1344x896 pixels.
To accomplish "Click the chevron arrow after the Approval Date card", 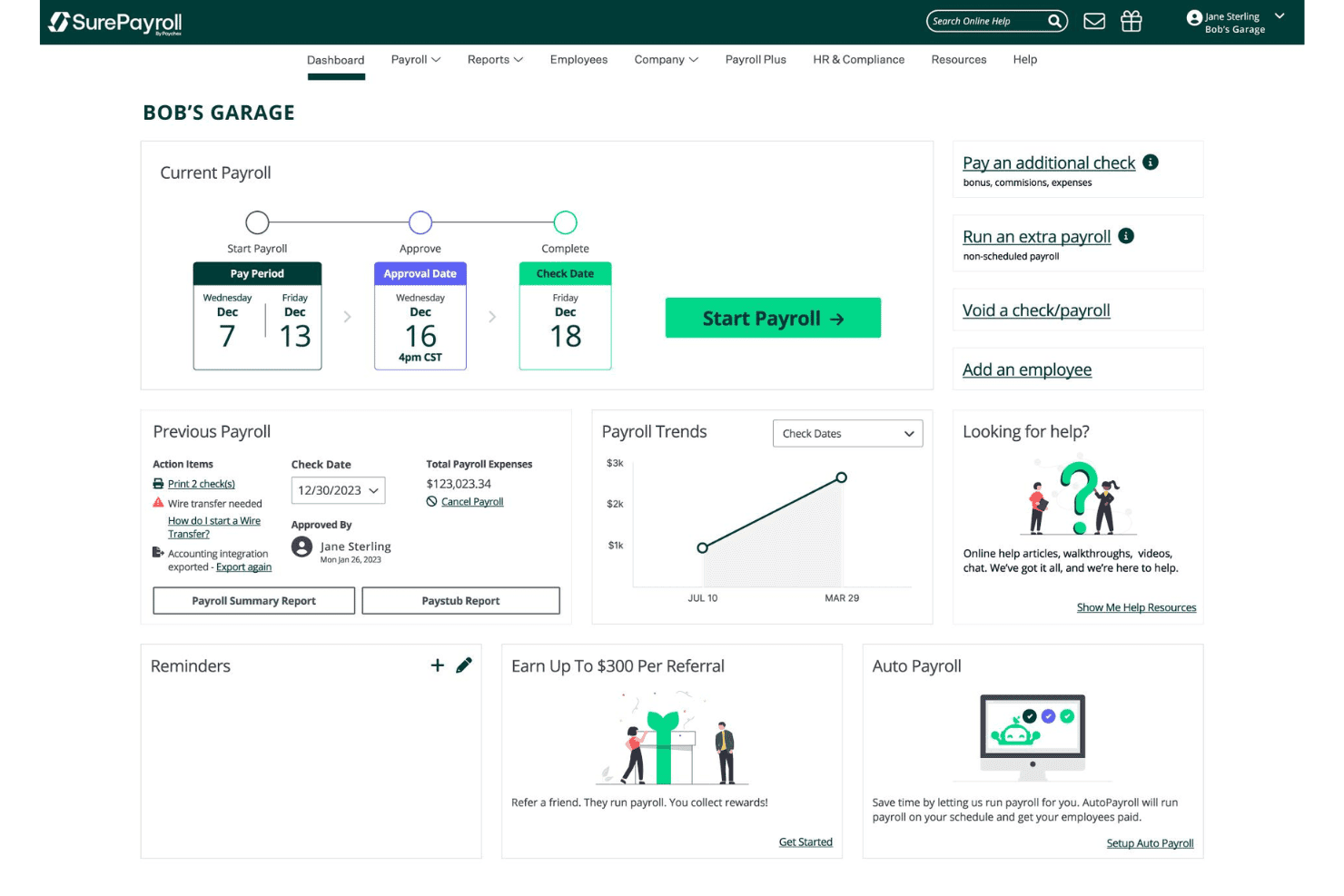I will 492,317.
